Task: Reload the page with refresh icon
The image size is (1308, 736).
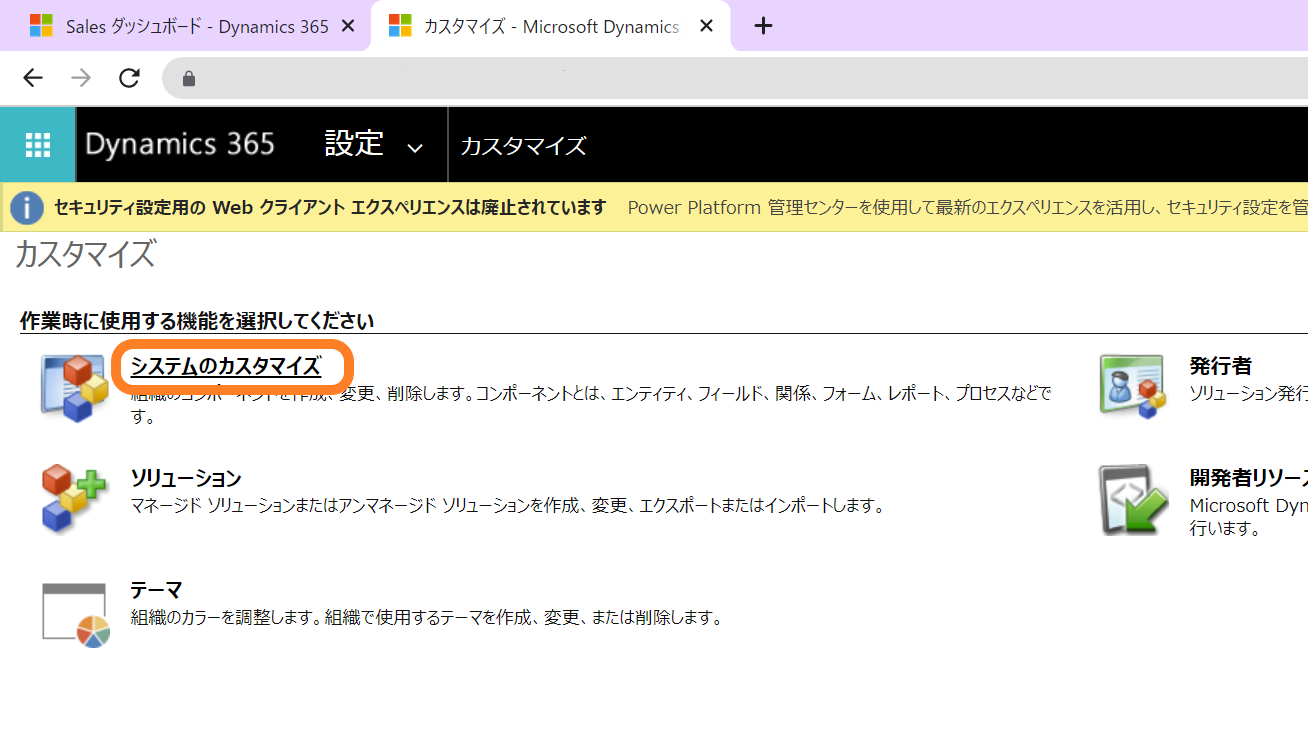Action: coord(129,78)
